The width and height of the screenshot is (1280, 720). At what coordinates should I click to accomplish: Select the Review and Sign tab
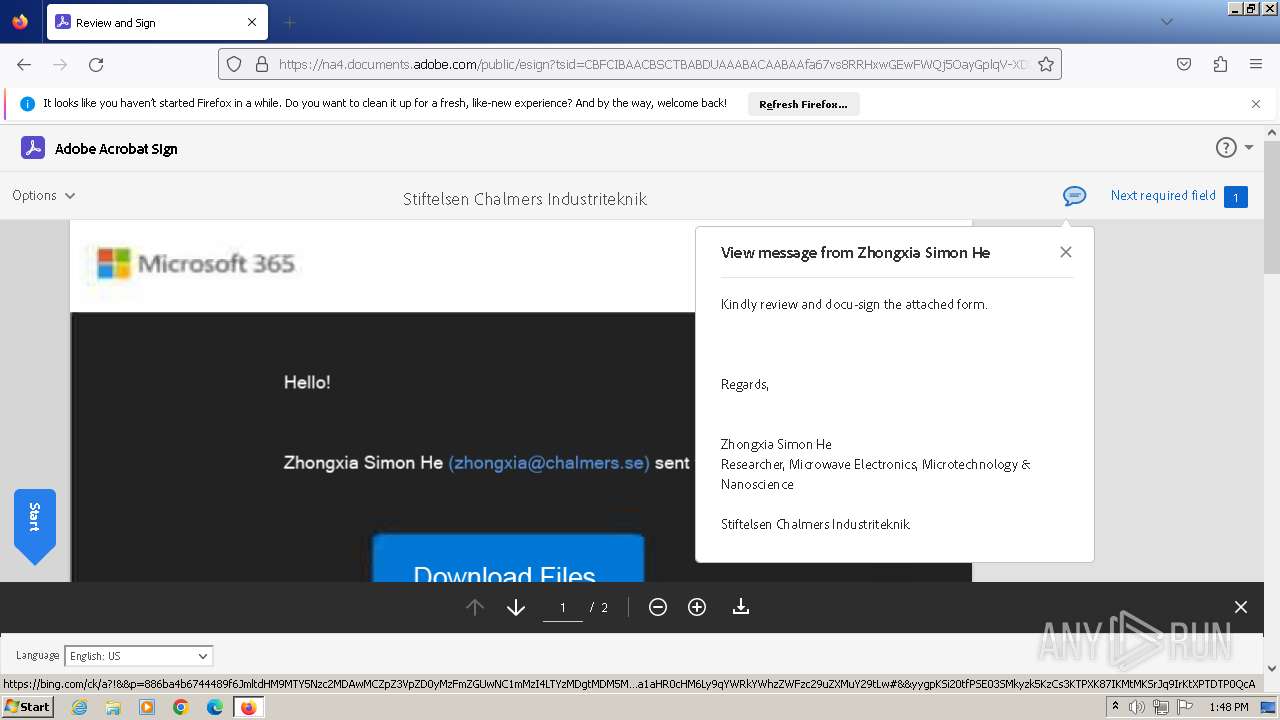156,22
